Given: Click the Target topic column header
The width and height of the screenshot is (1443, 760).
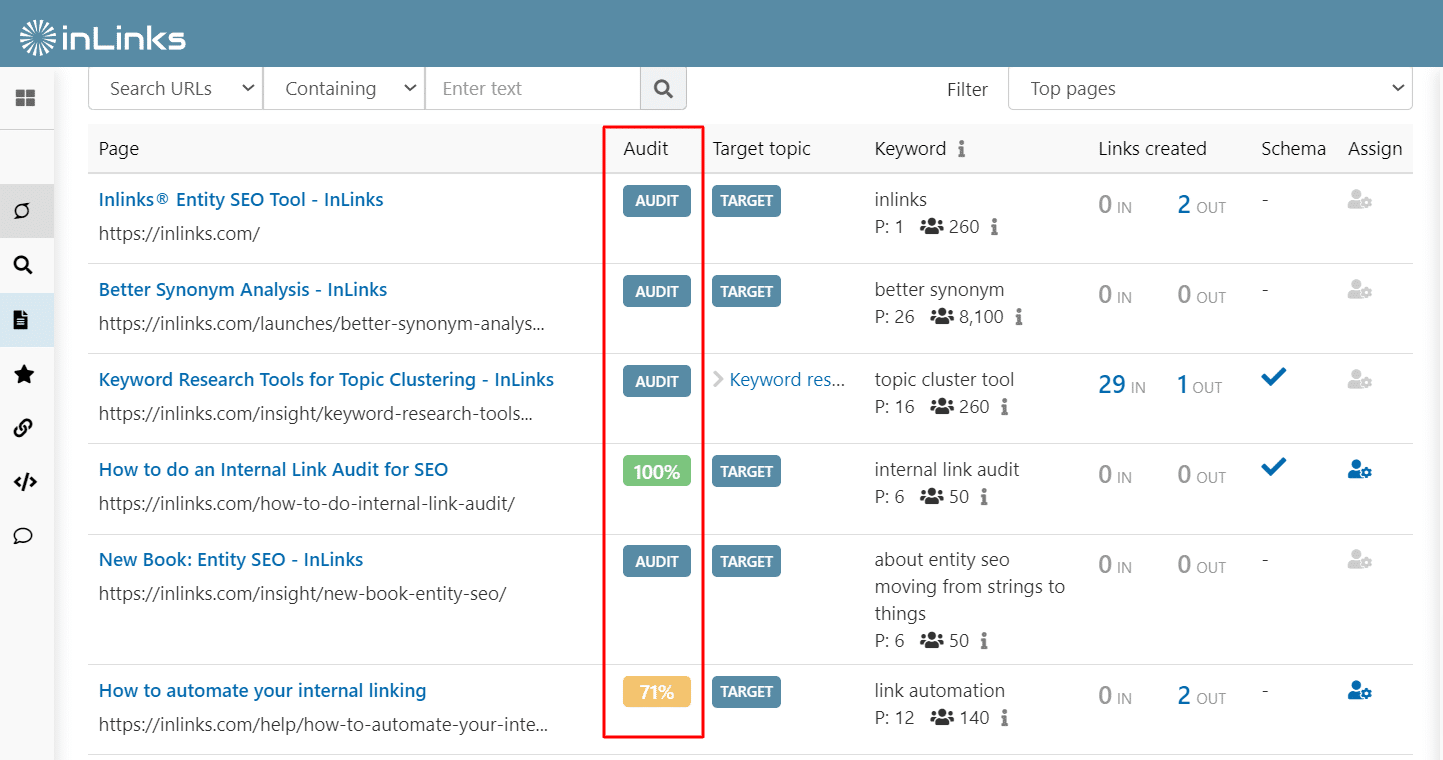Looking at the screenshot, I should [x=762, y=149].
